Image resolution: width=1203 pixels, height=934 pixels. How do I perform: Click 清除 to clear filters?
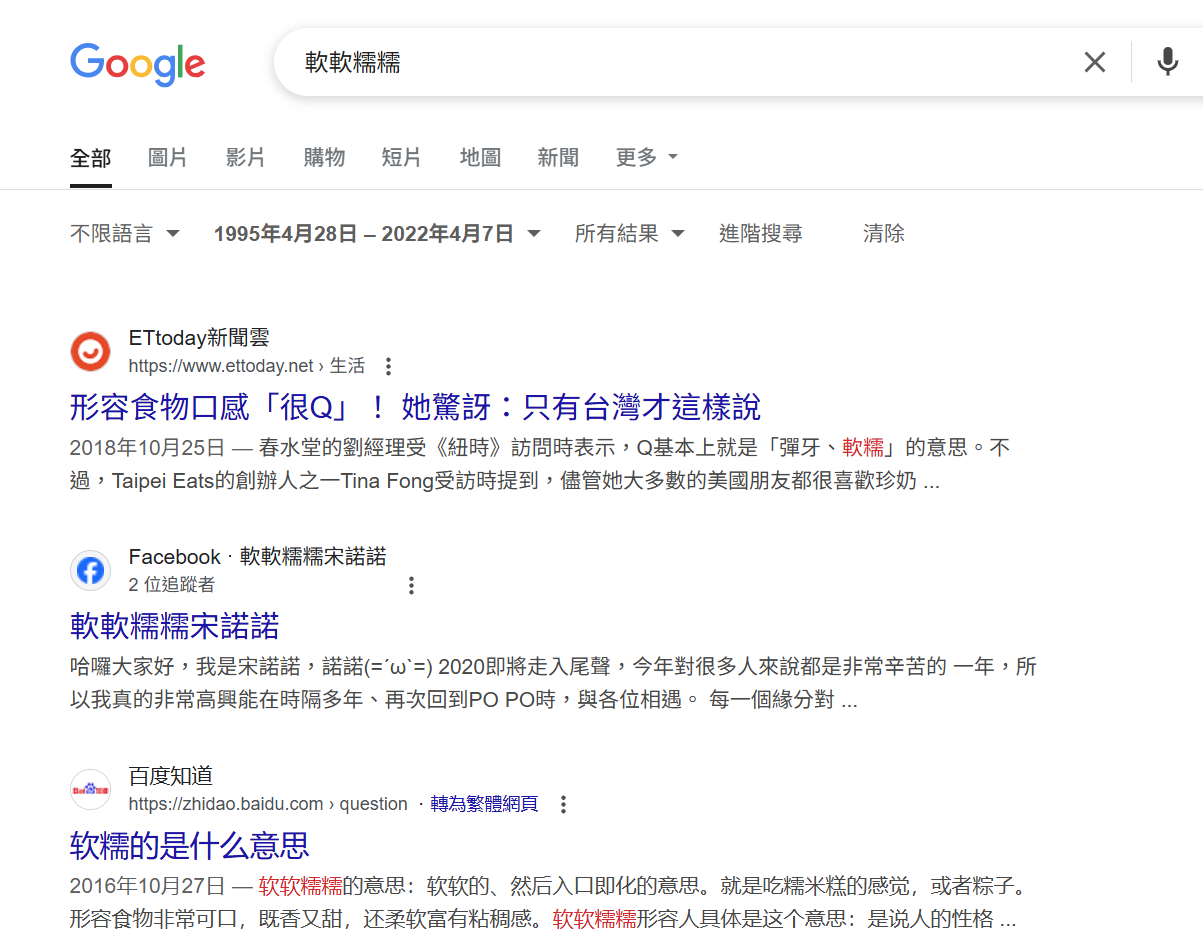(x=884, y=234)
